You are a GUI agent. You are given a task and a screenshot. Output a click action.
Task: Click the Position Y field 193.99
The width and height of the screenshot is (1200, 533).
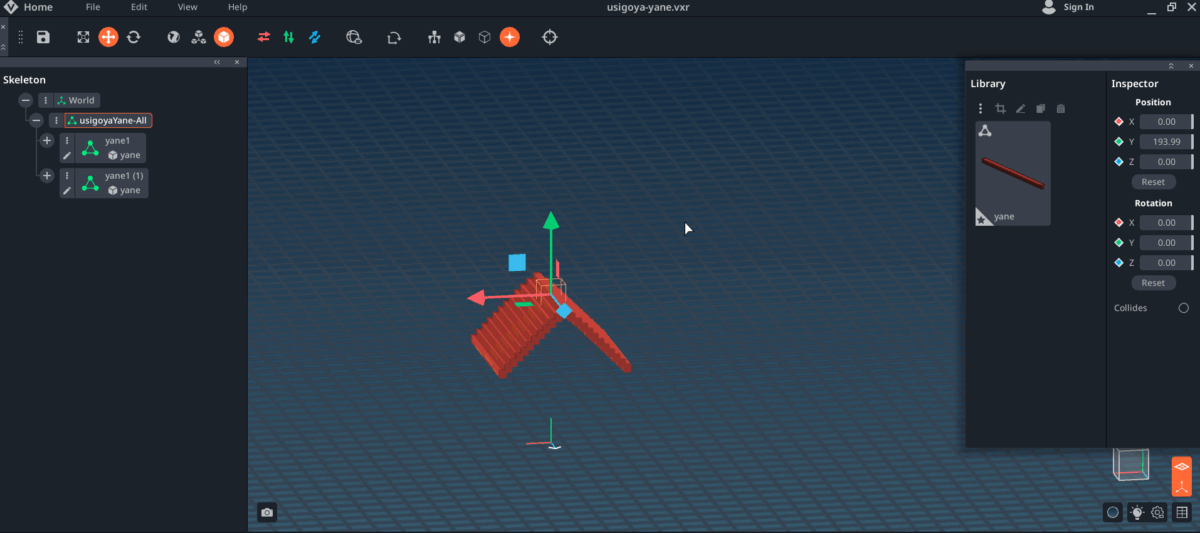pos(1166,142)
